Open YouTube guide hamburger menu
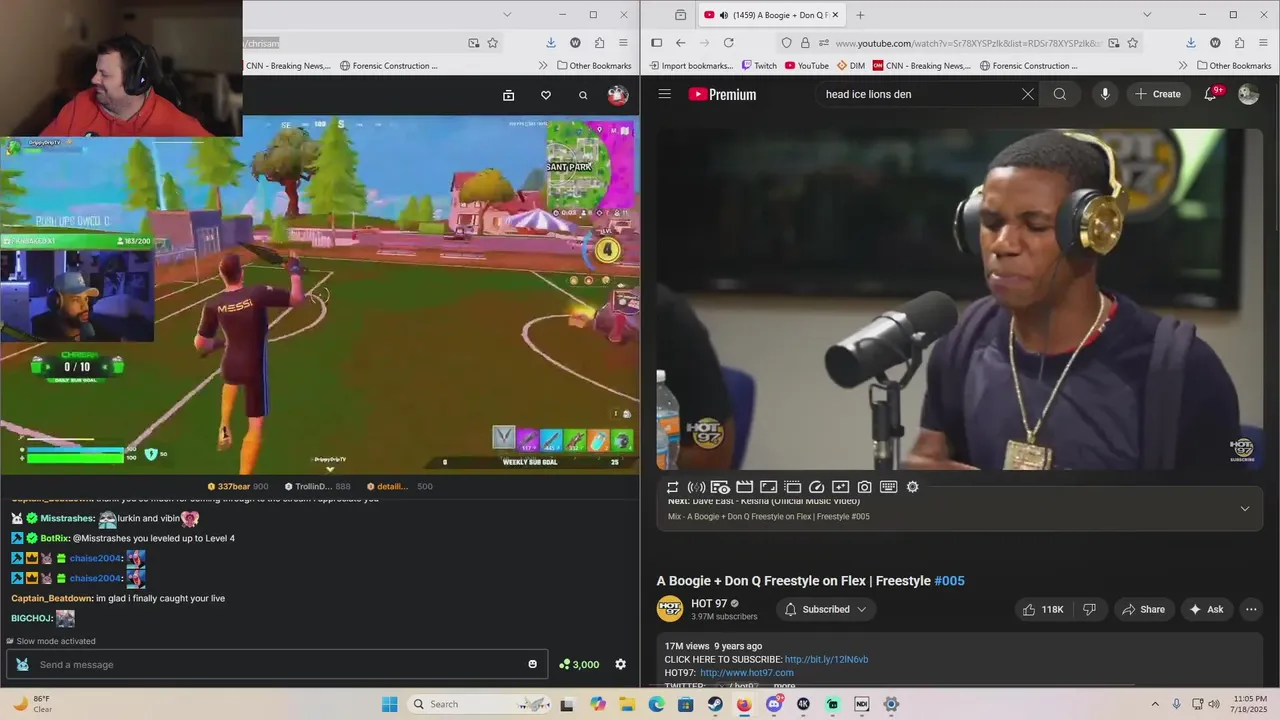1280x720 pixels. (x=664, y=94)
